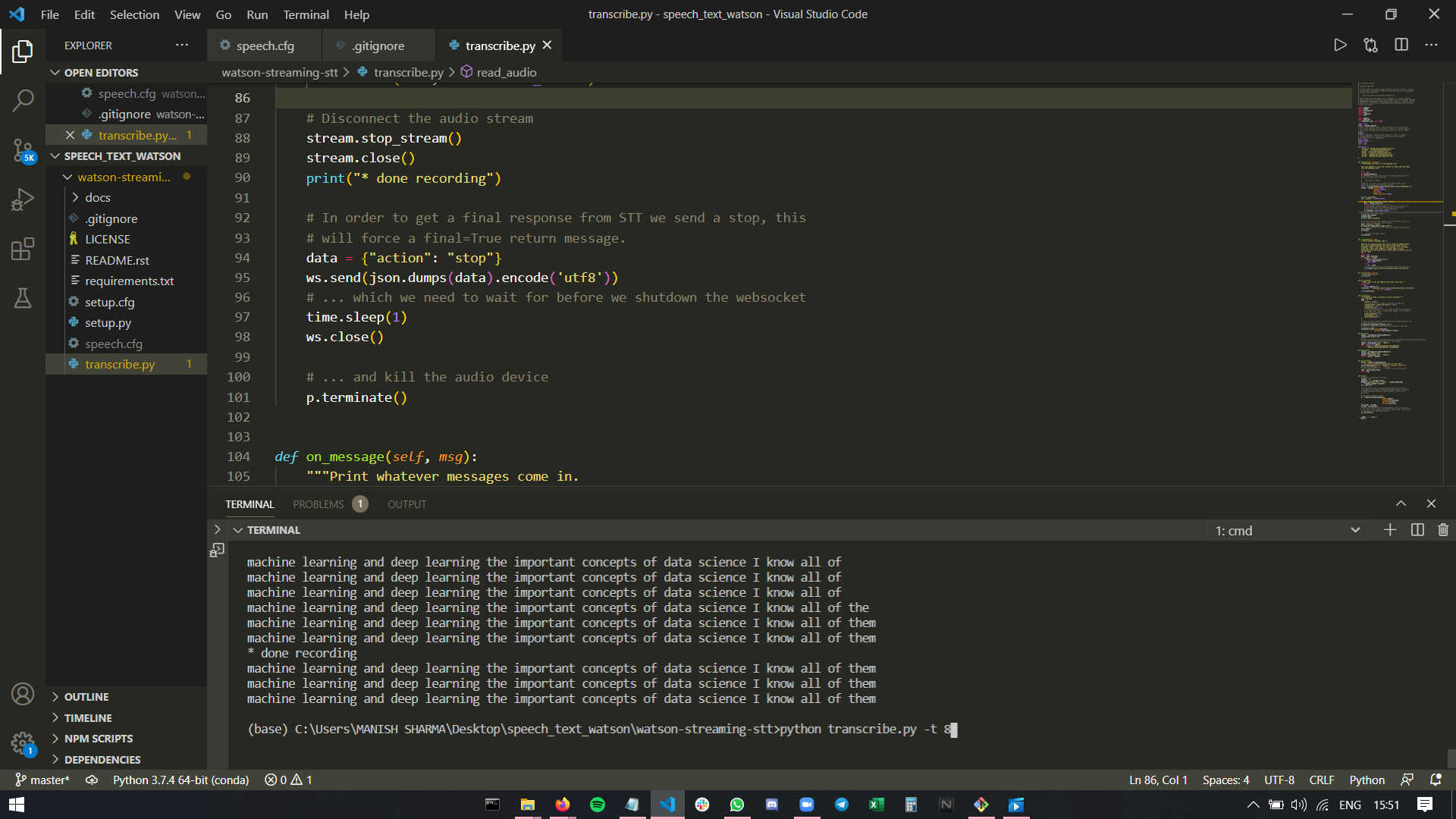This screenshot has height=819, width=1456.
Task: Run Python file with play button
Action: [x=1340, y=45]
